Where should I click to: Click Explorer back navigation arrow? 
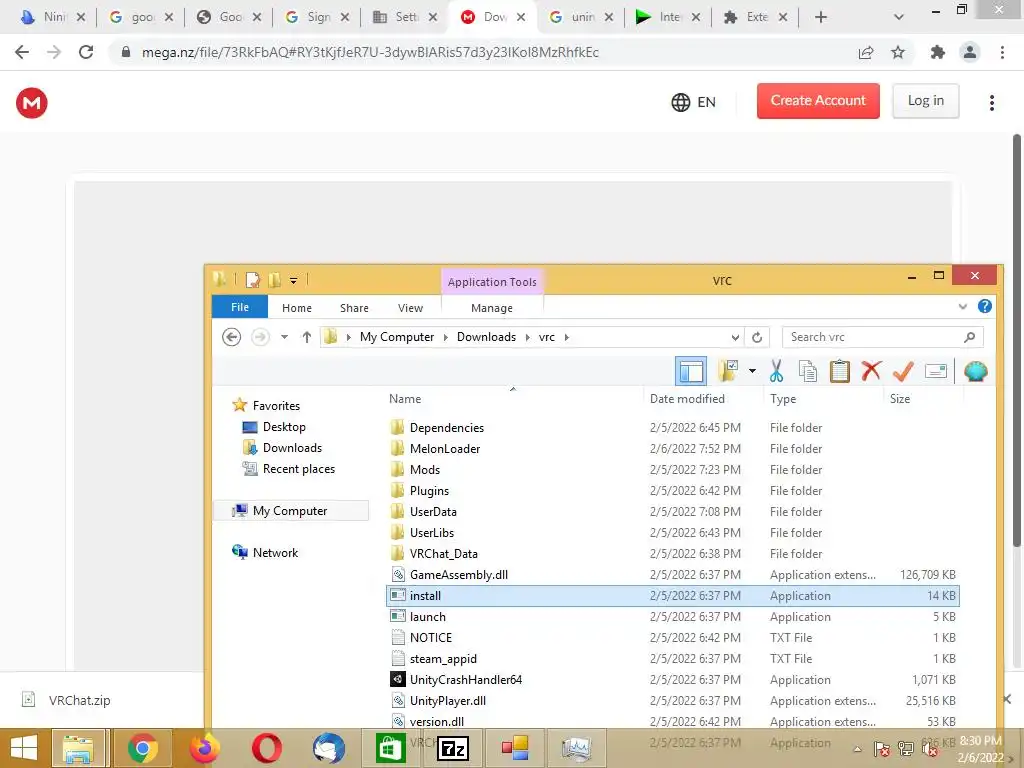point(231,337)
